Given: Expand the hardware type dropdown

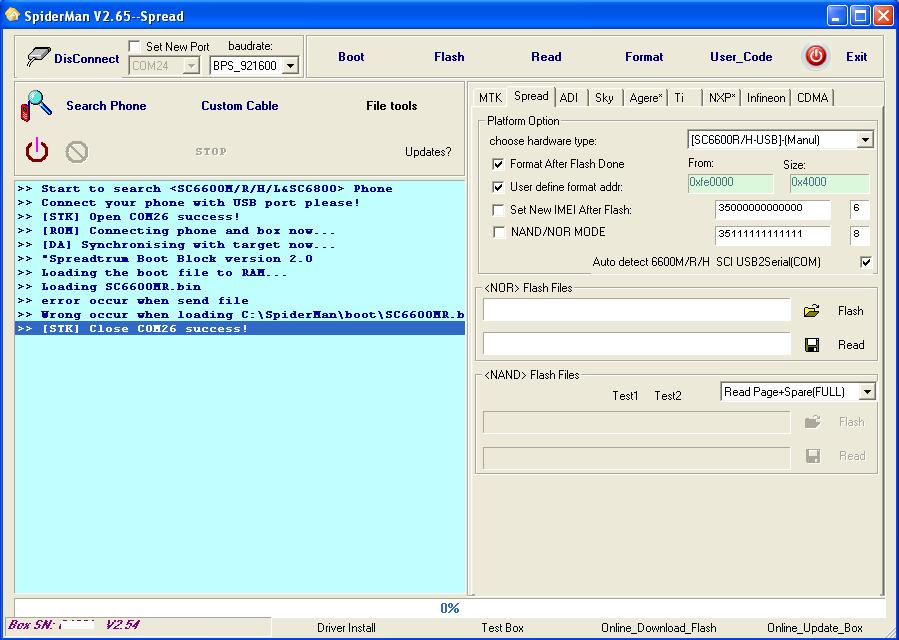Looking at the screenshot, I should pos(865,140).
